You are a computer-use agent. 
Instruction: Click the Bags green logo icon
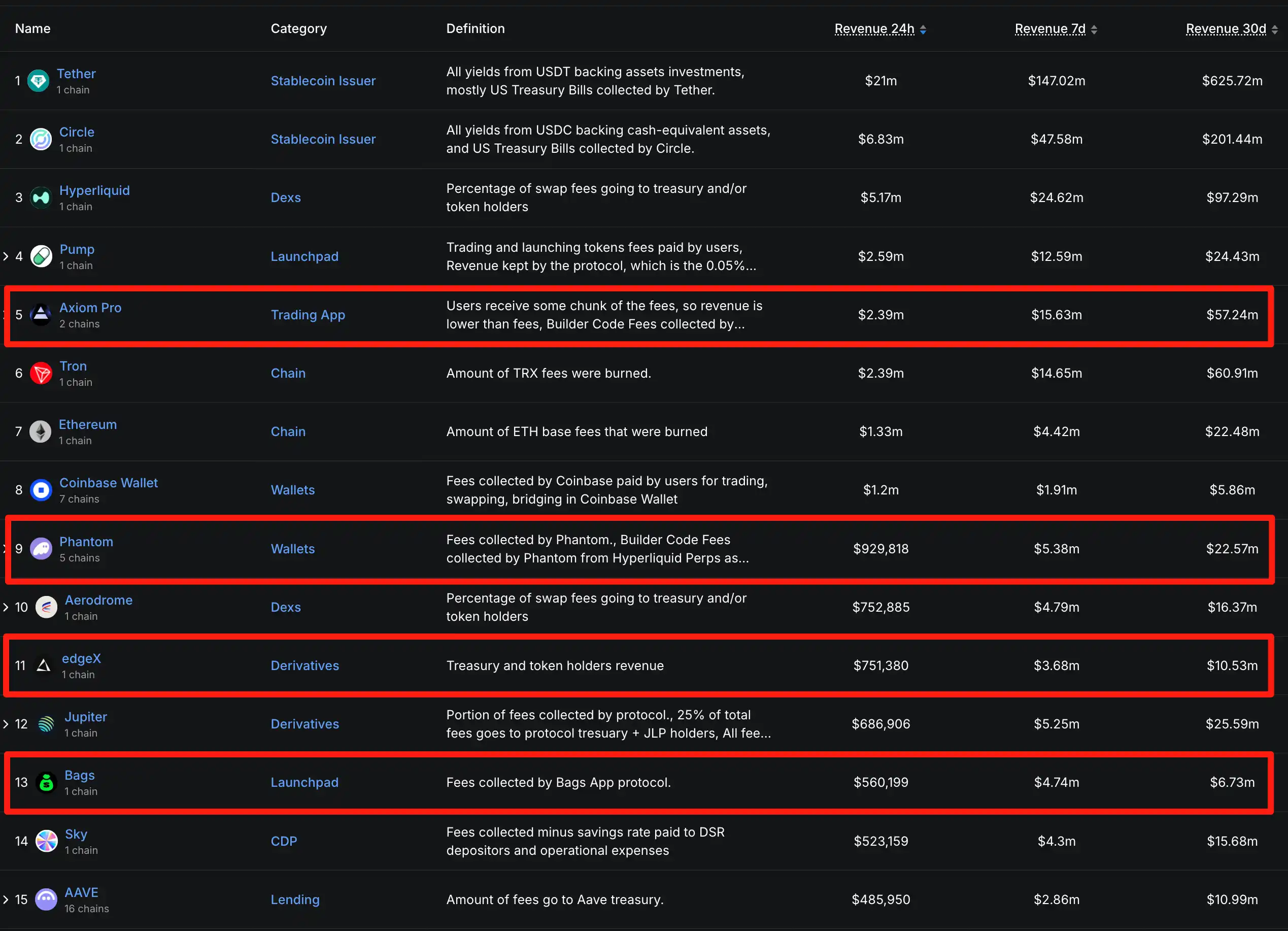pos(46,783)
